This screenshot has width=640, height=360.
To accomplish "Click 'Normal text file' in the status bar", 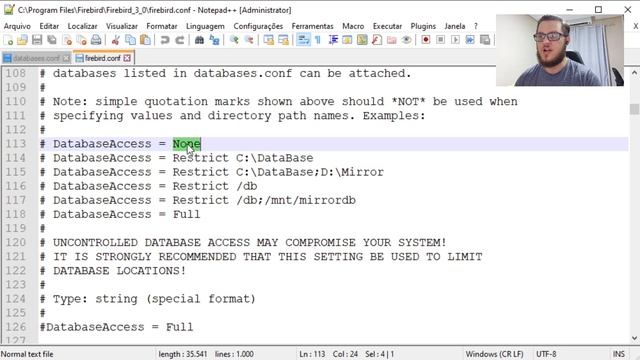I will (x=27, y=354).
